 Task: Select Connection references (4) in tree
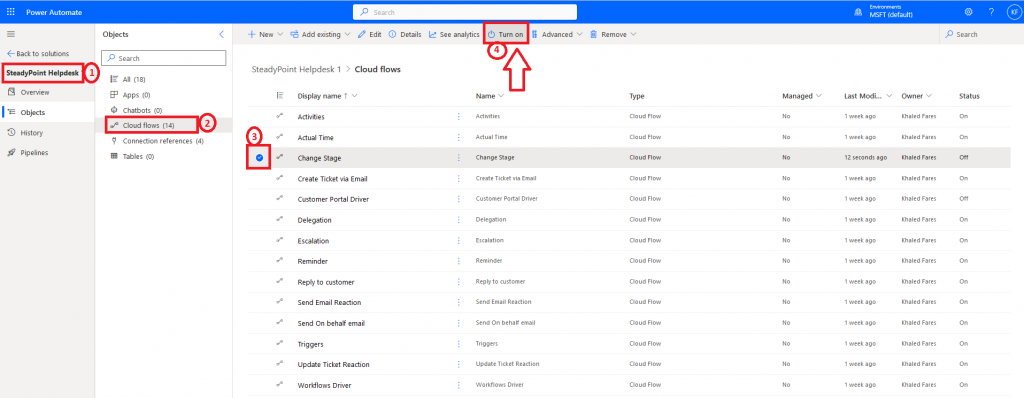(x=163, y=141)
